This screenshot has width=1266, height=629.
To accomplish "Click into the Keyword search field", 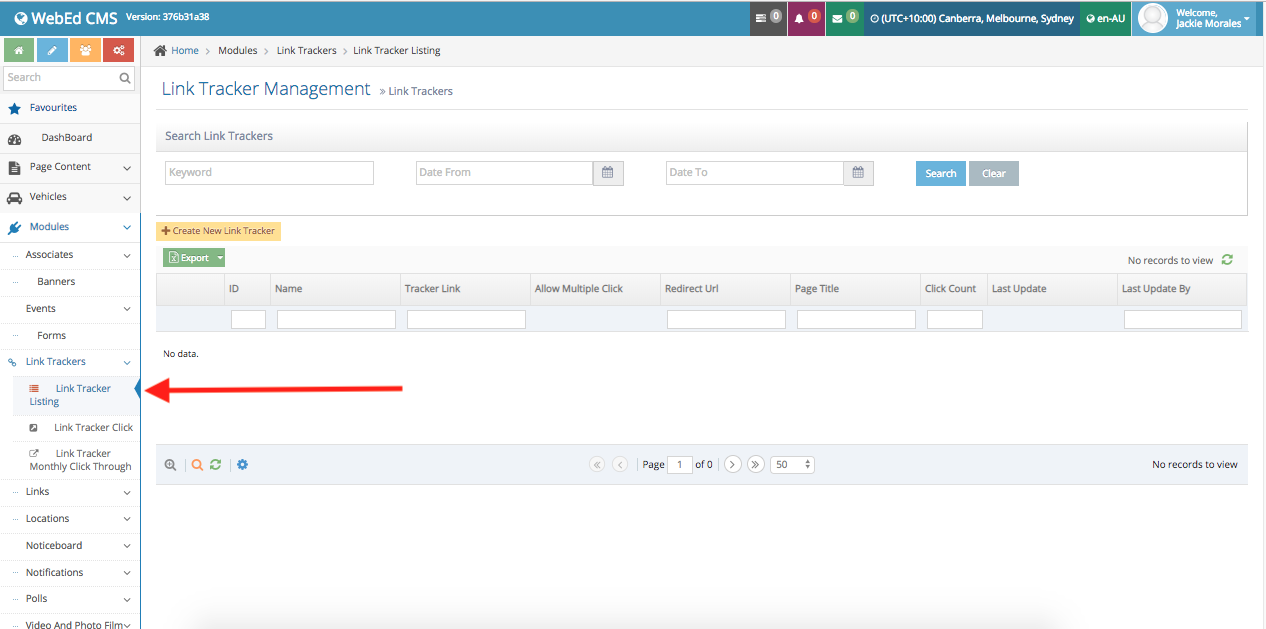I will [269, 173].
